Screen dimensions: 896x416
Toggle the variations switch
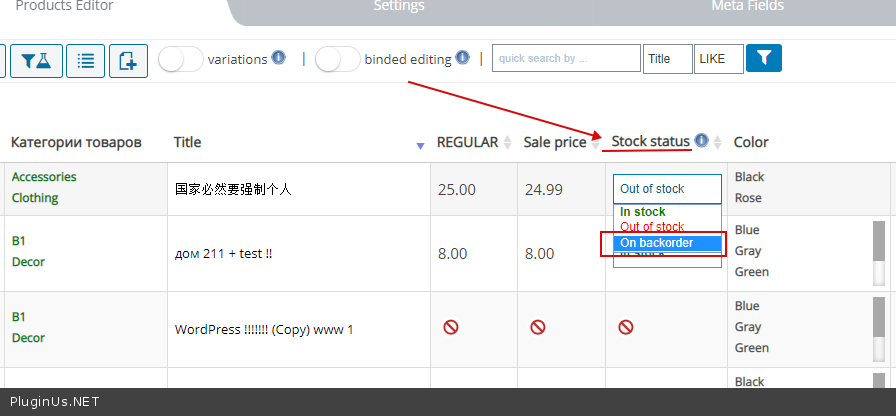[181, 59]
